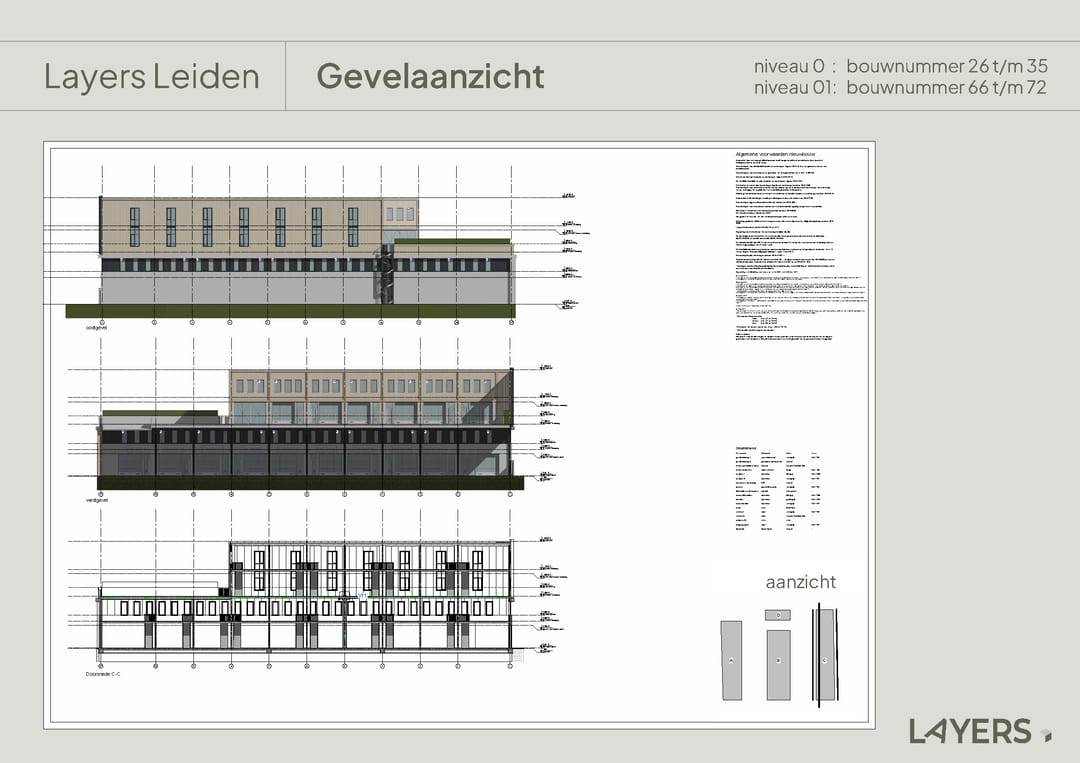Click the LAYERS logo in bottom corner

tap(969, 731)
